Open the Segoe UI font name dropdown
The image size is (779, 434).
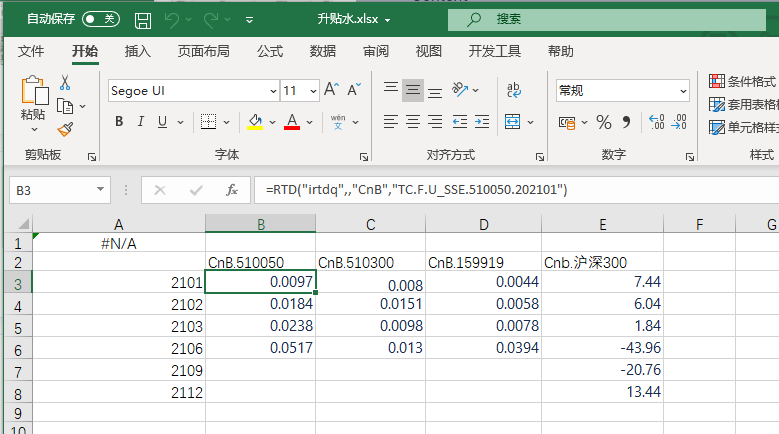tap(273, 91)
